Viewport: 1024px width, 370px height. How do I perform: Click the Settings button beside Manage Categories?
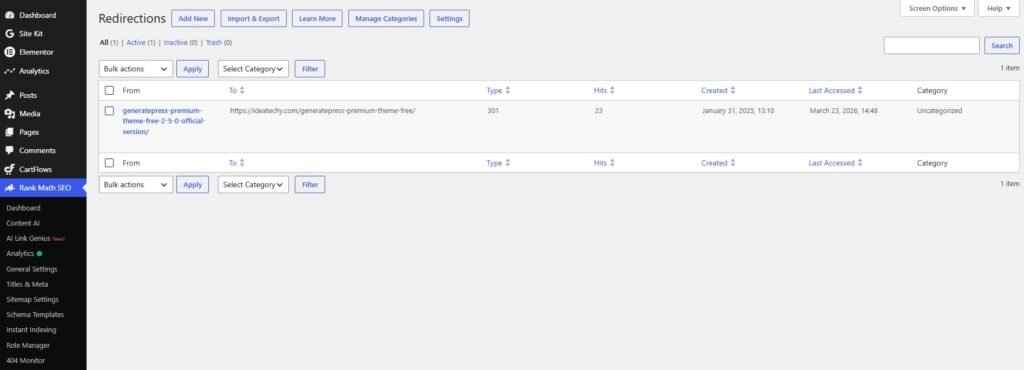tap(449, 19)
